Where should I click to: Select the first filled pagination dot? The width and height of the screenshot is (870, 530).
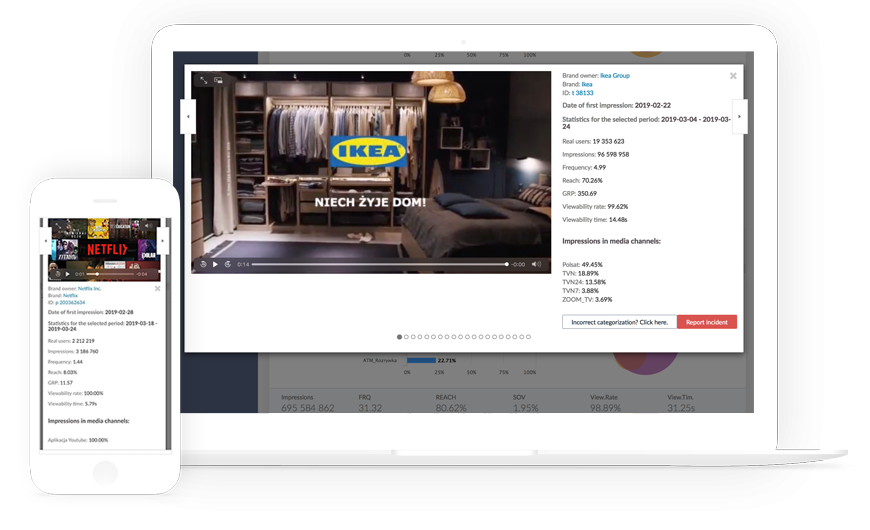tap(399, 337)
